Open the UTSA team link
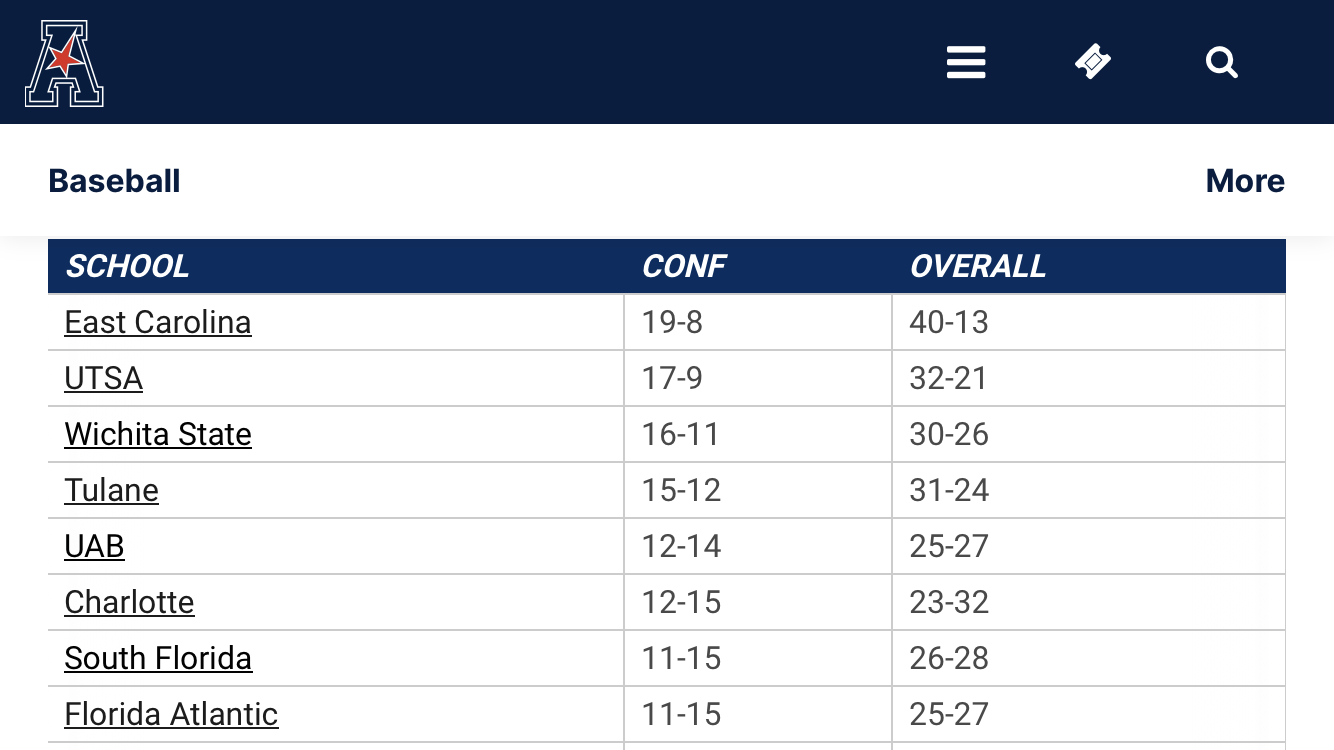This screenshot has height=750, width=1334. 103,378
